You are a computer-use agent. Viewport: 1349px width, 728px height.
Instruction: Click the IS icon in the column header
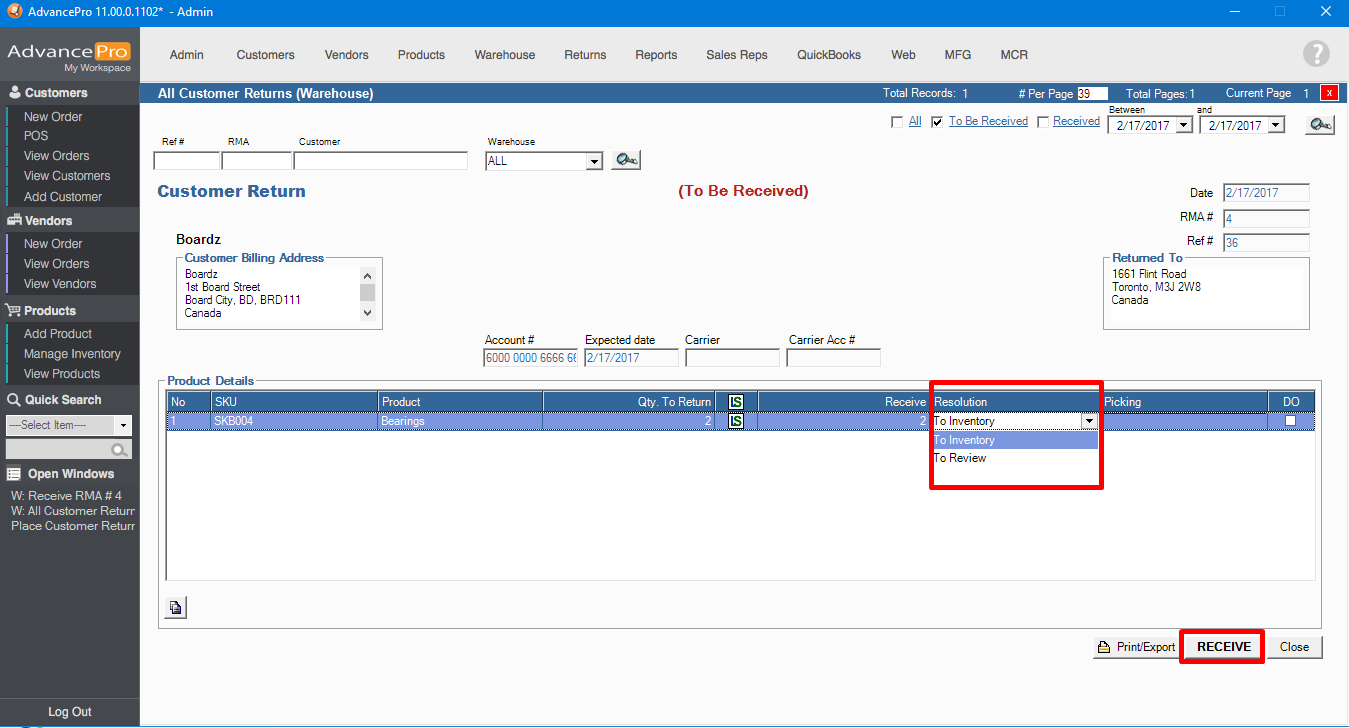click(736, 402)
